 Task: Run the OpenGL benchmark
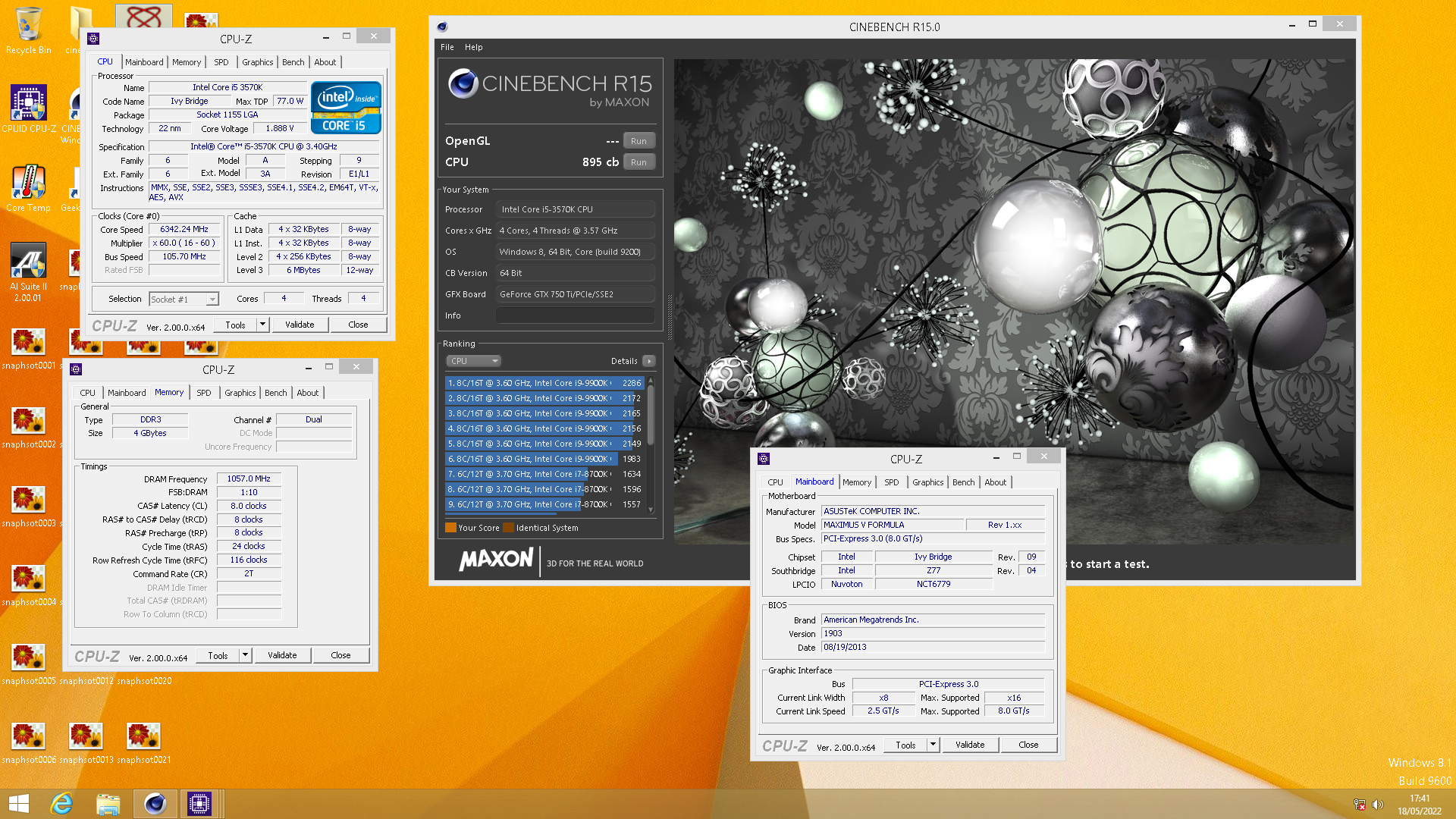(x=639, y=141)
